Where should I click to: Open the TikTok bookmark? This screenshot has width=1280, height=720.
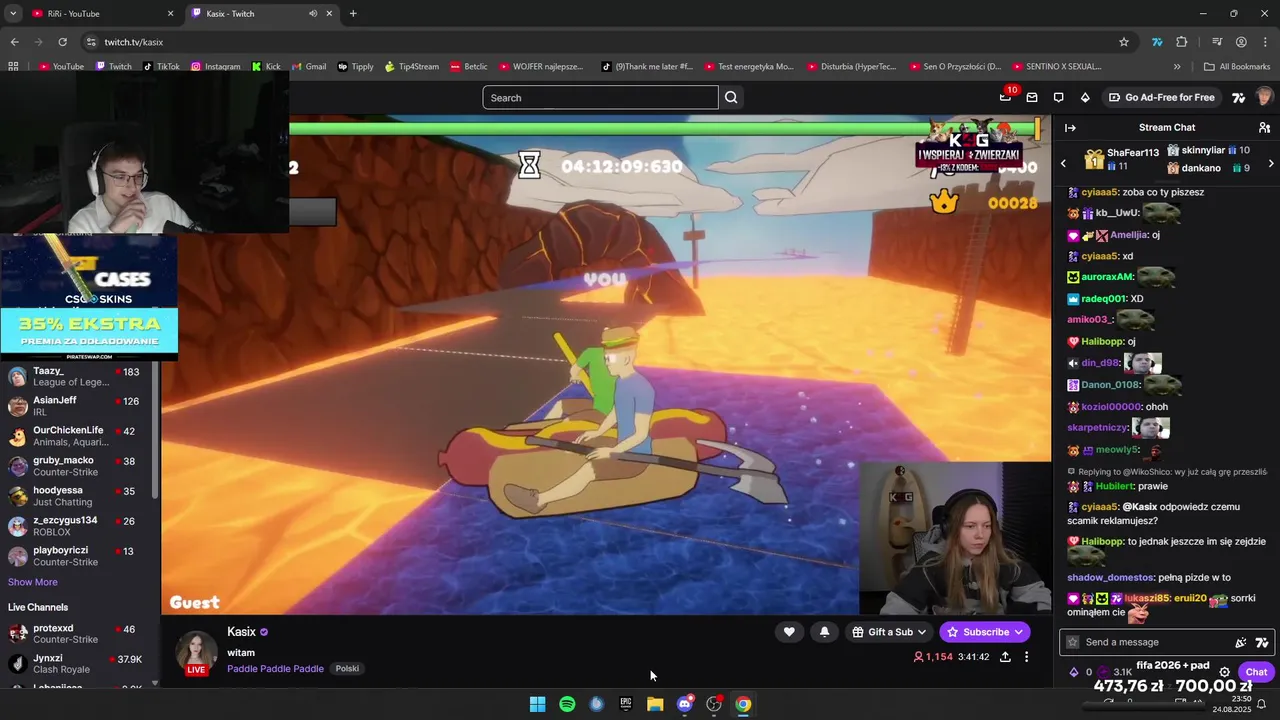(161, 67)
